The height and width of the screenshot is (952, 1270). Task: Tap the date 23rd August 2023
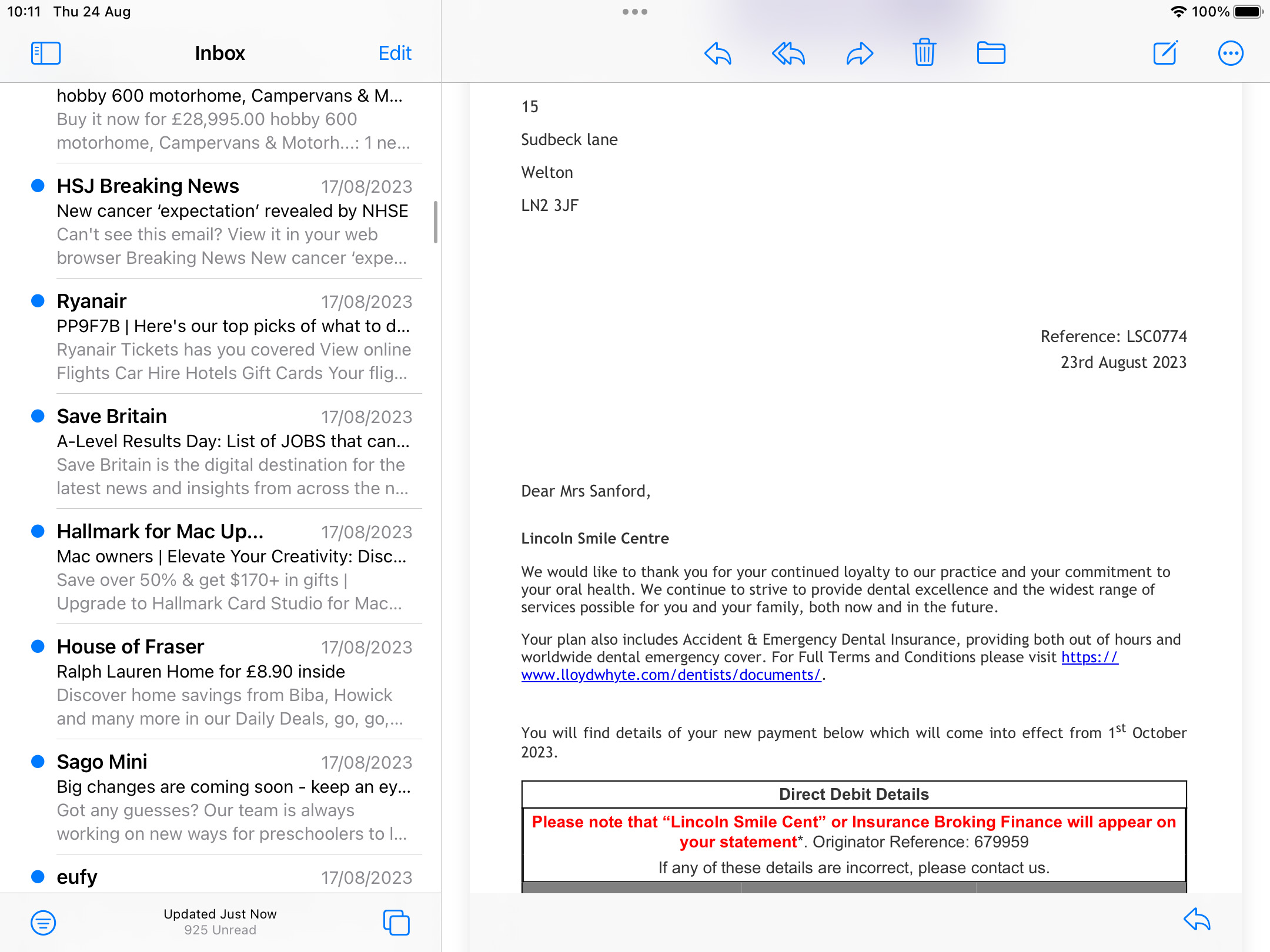tap(1124, 363)
